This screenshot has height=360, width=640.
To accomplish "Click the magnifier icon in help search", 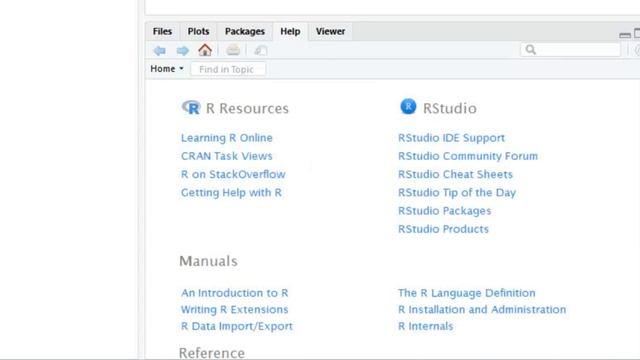I will (x=531, y=50).
